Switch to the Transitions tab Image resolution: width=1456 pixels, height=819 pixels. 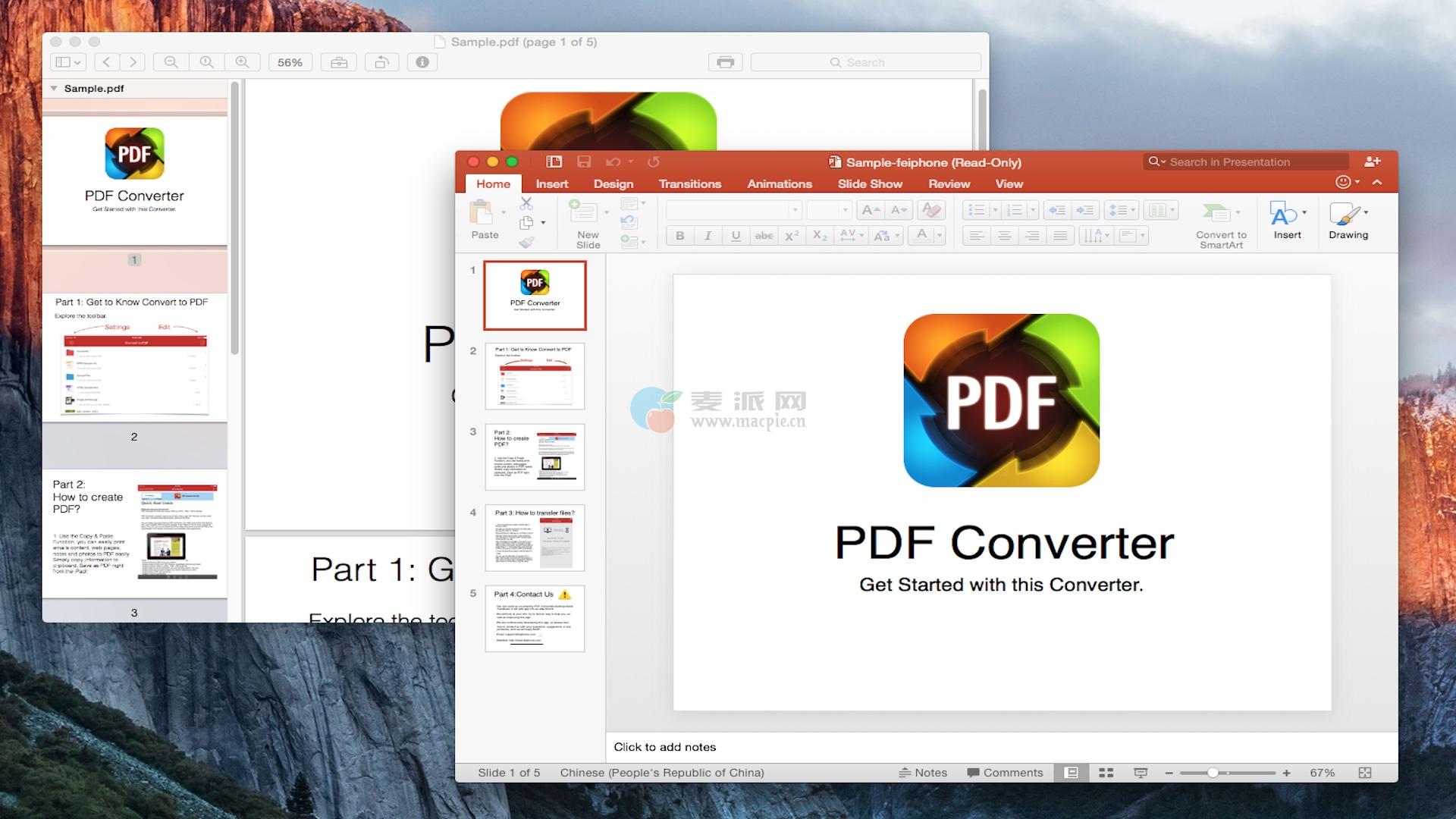click(689, 184)
